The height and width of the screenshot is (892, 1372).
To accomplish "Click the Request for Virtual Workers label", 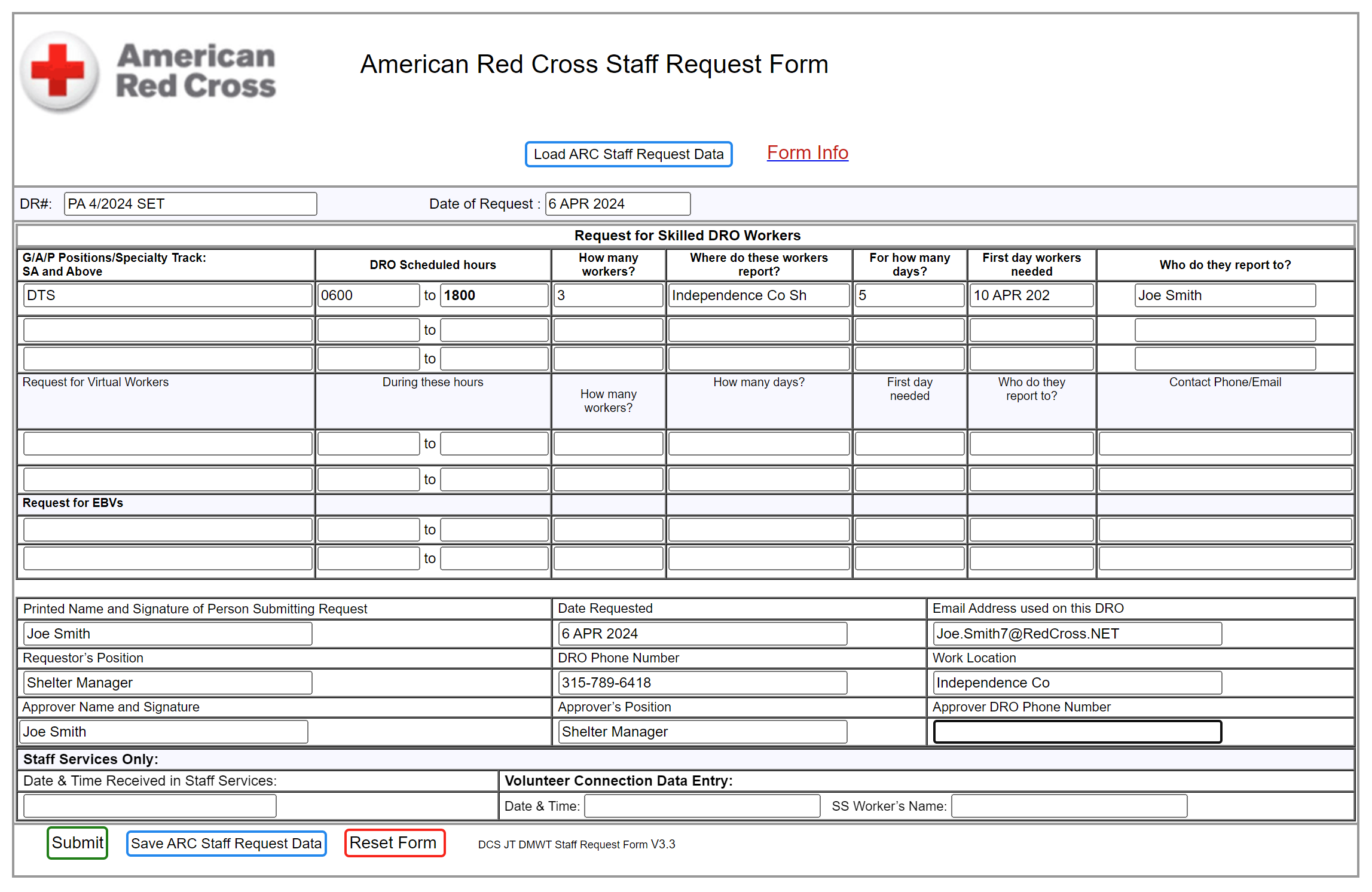I will (x=96, y=382).
